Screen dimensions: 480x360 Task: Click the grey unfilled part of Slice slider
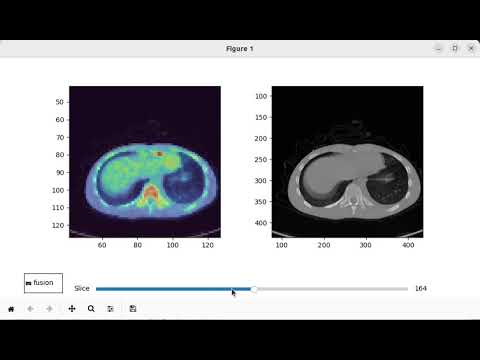pos(332,289)
